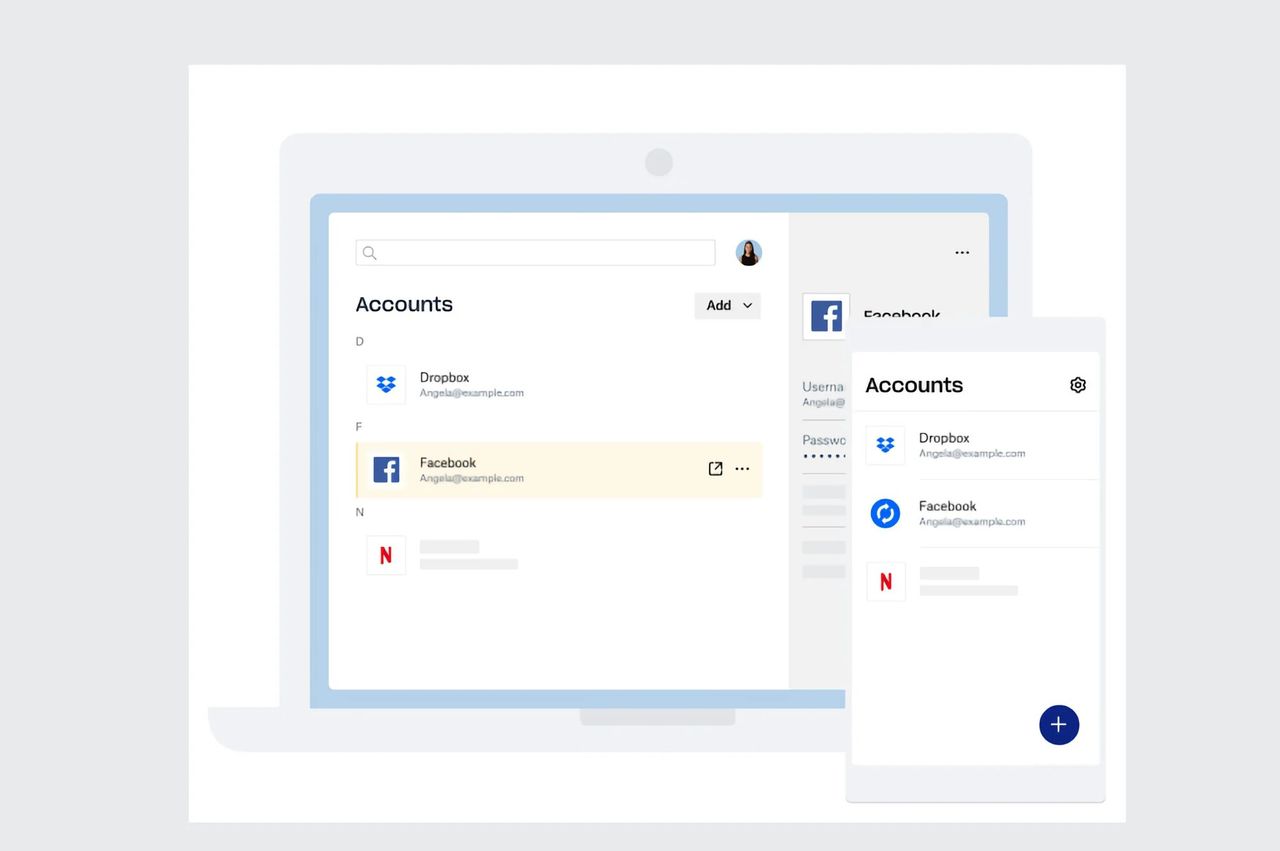Open settings via the gear icon

1077,384
